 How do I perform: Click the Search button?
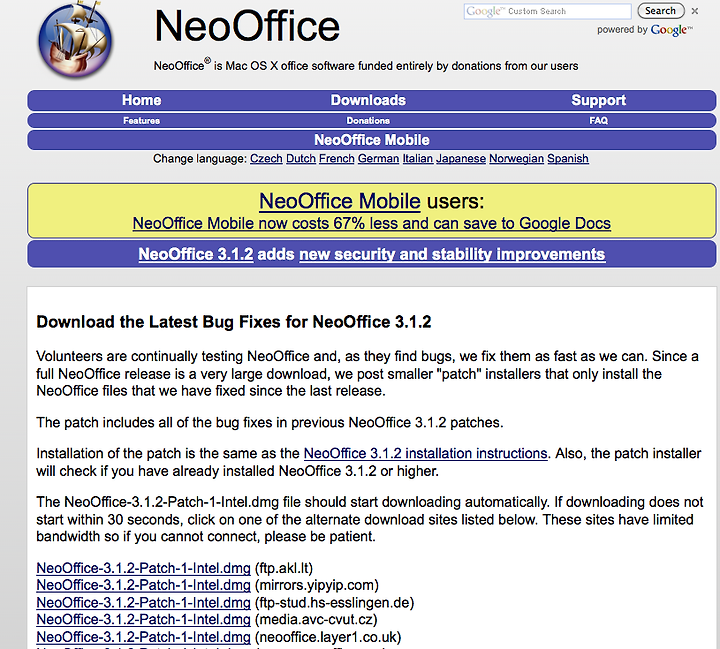(x=660, y=11)
